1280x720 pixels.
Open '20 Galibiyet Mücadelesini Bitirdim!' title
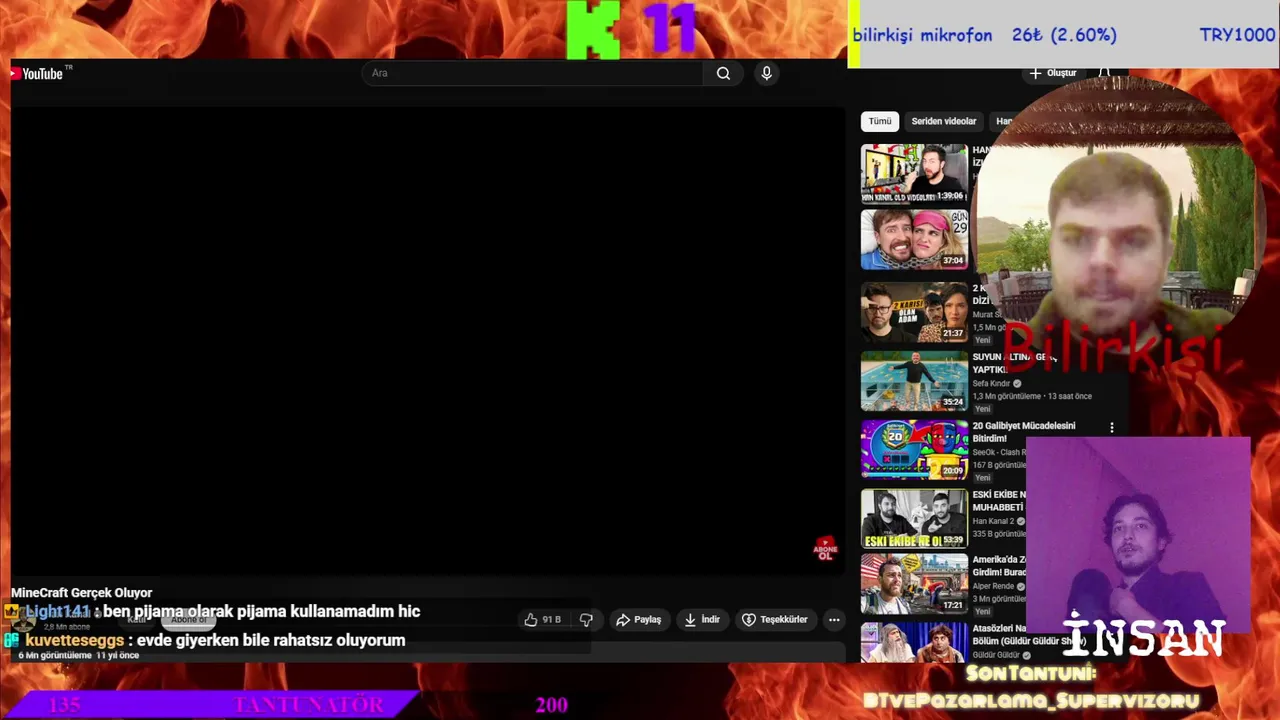click(1024, 432)
